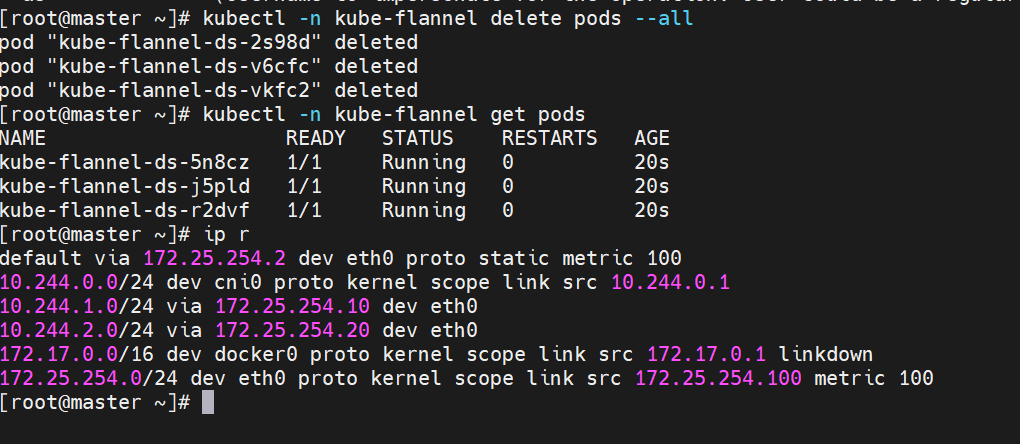Click the terminal cursor at the last prompt
Screen dimensions: 1020x444
[208, 402]
